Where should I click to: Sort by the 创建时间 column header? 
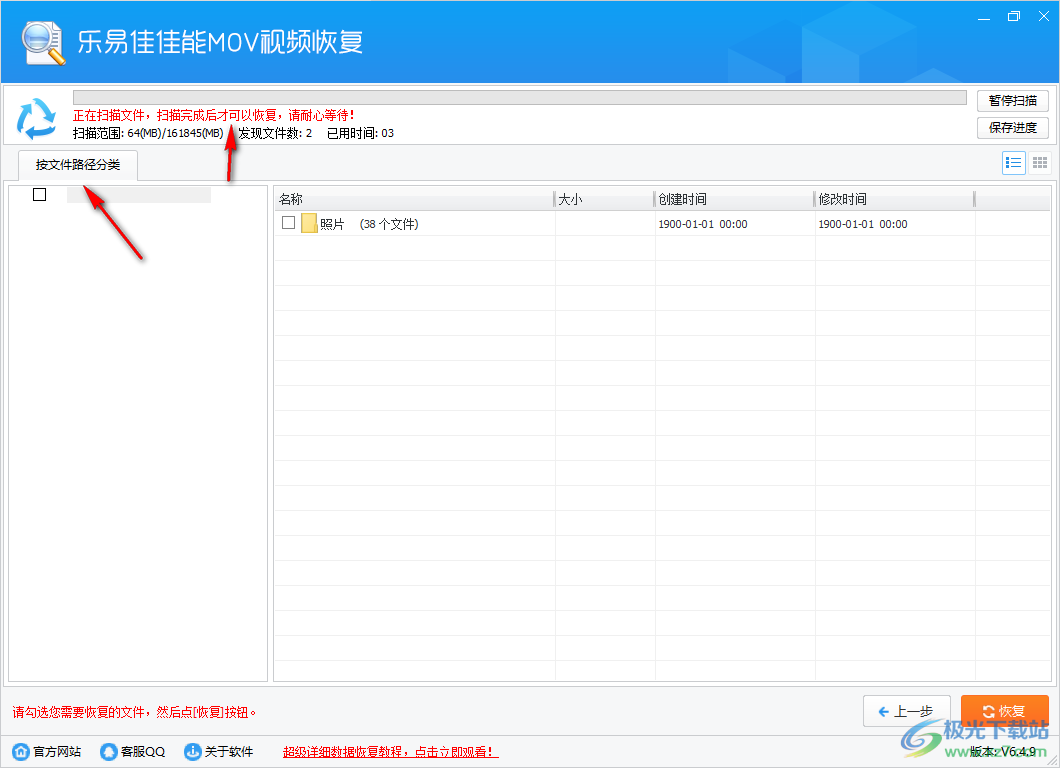click(734, 199)
